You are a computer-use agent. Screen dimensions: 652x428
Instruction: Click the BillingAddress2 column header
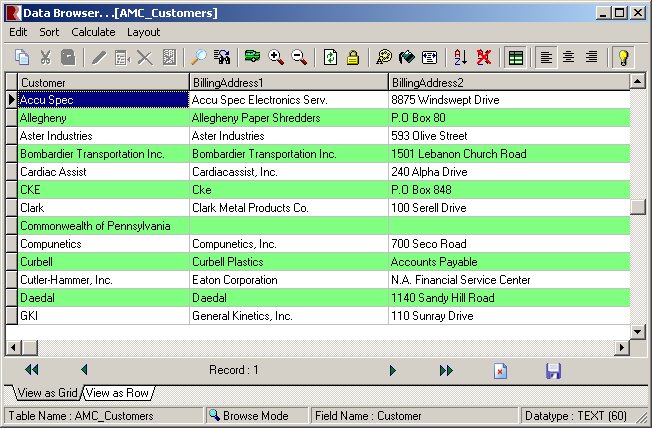click(x=509, y=82)
